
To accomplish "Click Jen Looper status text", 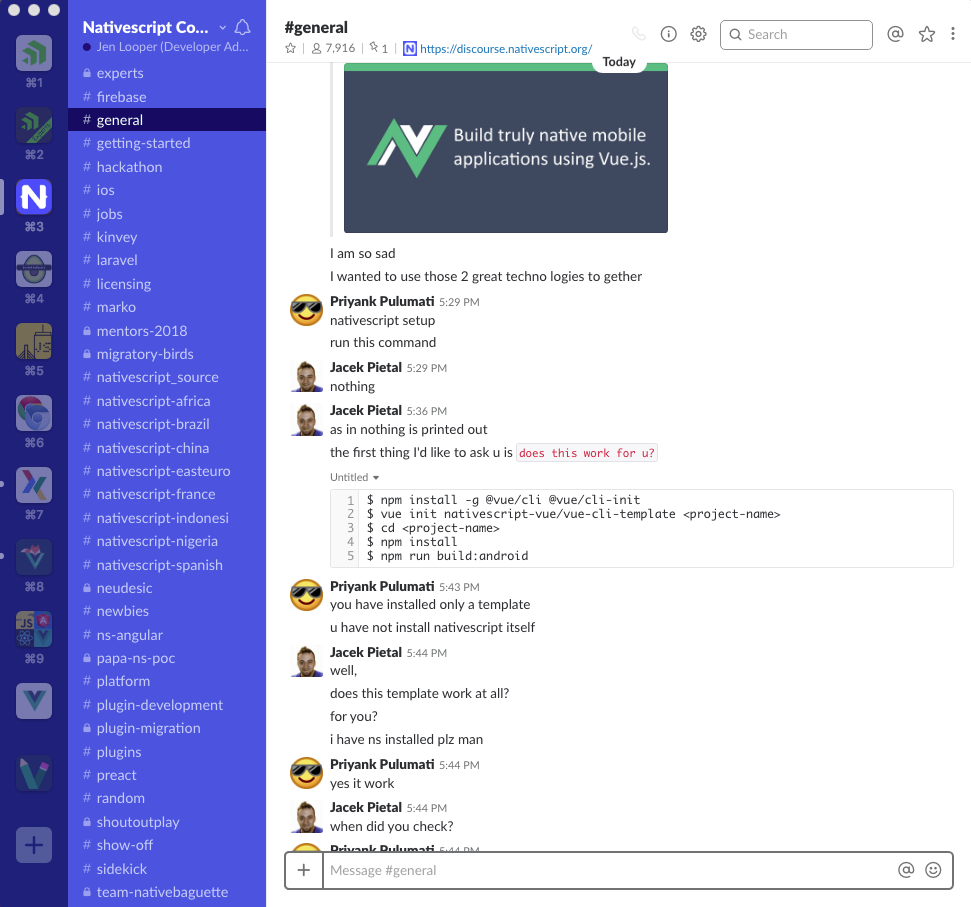I will (172, 47).
